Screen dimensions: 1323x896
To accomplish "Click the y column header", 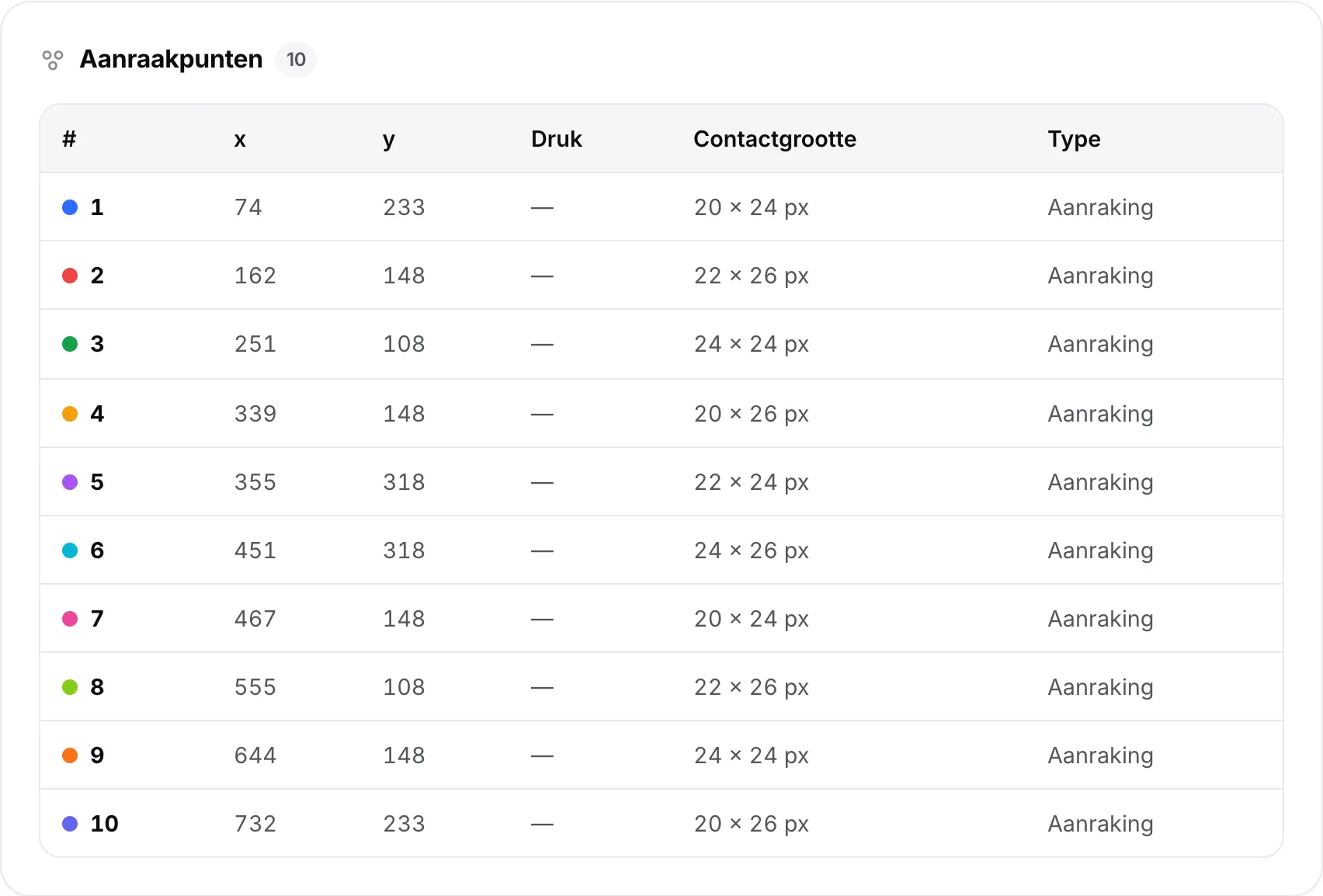I will [389, 141].
